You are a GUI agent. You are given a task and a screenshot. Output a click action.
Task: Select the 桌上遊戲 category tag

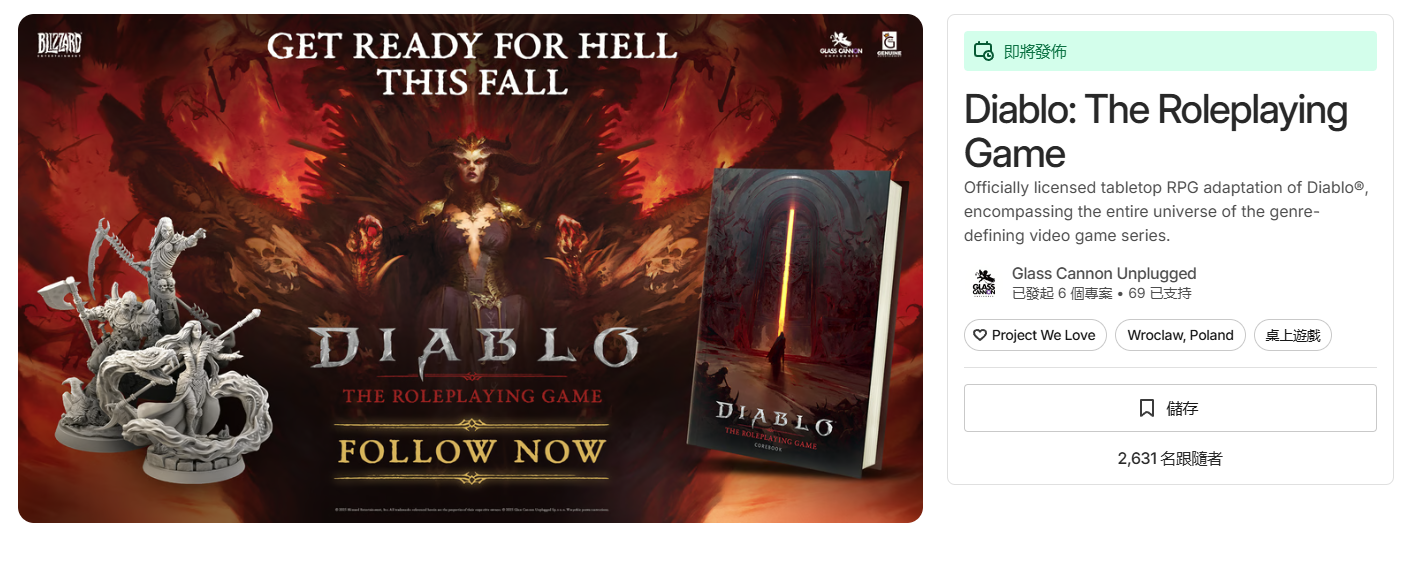point(1293,335)
